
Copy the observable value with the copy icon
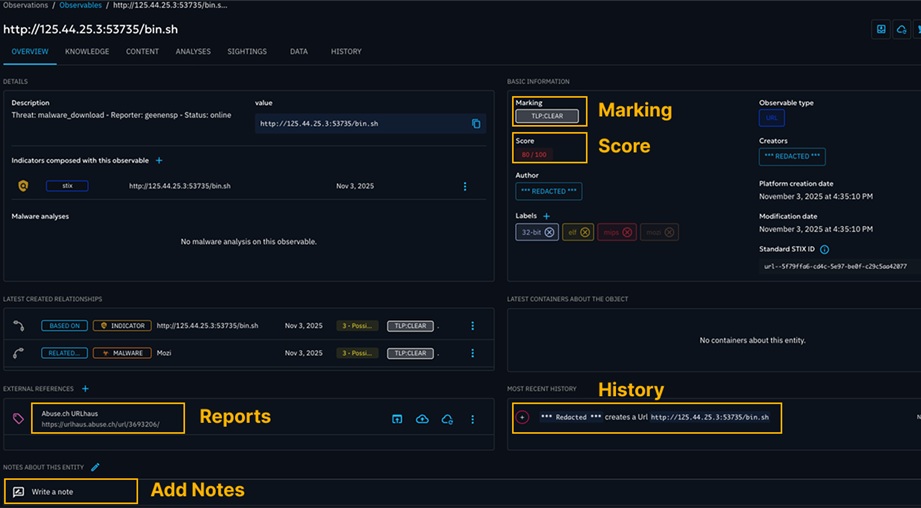point(476,124)
